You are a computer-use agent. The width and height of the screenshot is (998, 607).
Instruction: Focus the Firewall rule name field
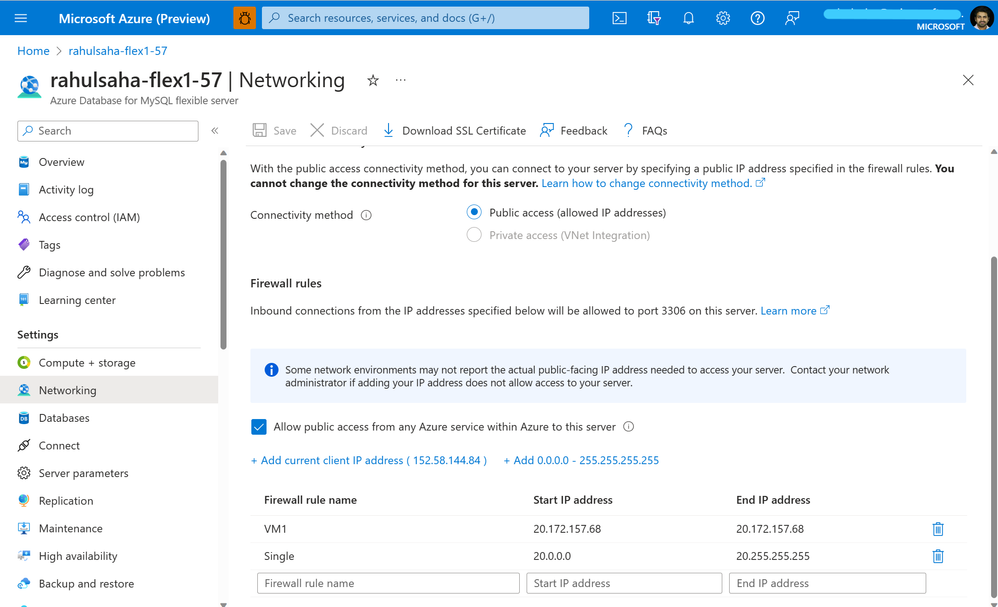pos(388,583)
